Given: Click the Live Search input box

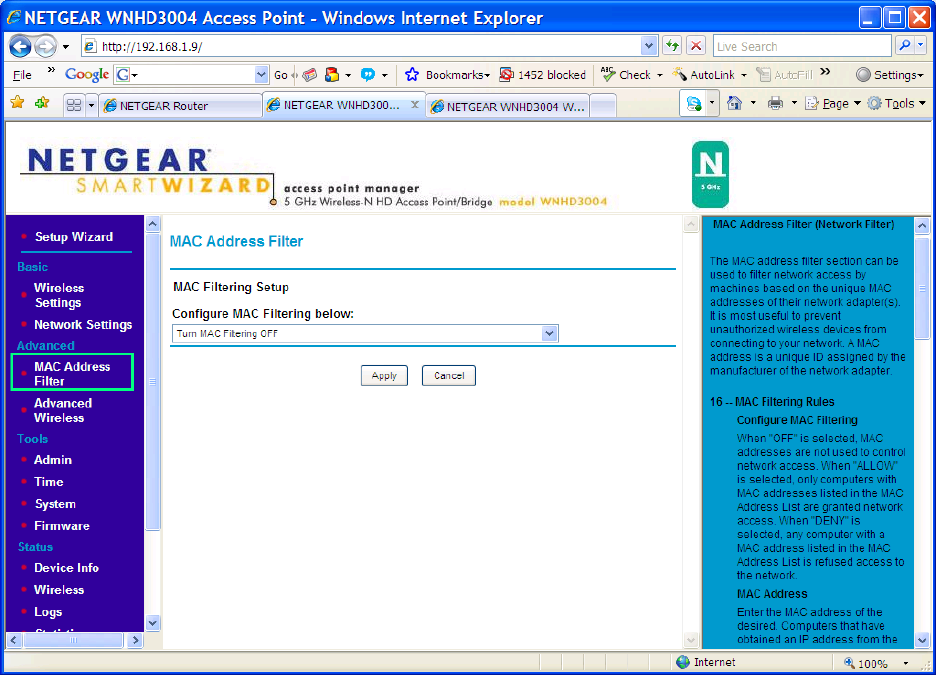Looking at the screenshot, I should 802,46.
